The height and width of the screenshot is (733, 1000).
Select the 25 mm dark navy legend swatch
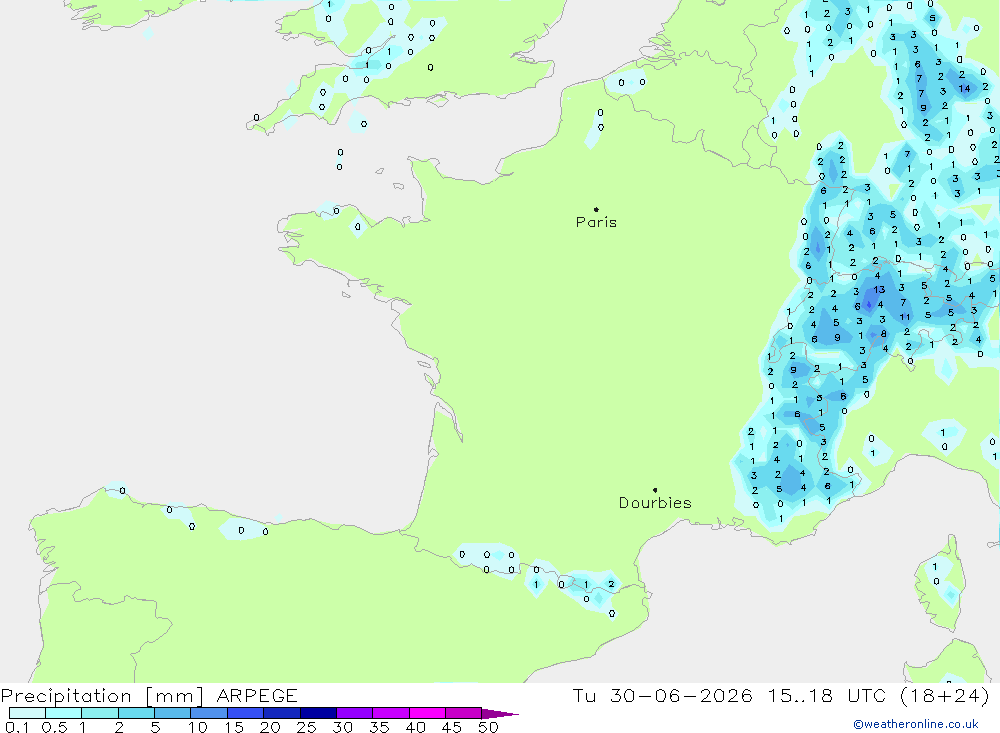(318, 713)
